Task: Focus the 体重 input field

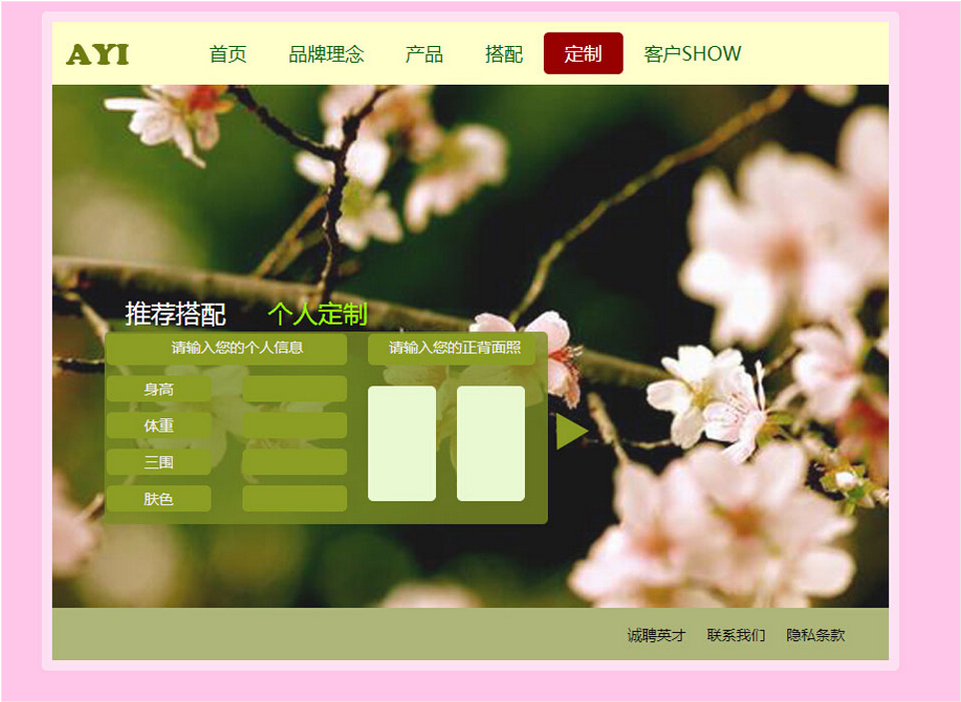Action: [294, 426]
